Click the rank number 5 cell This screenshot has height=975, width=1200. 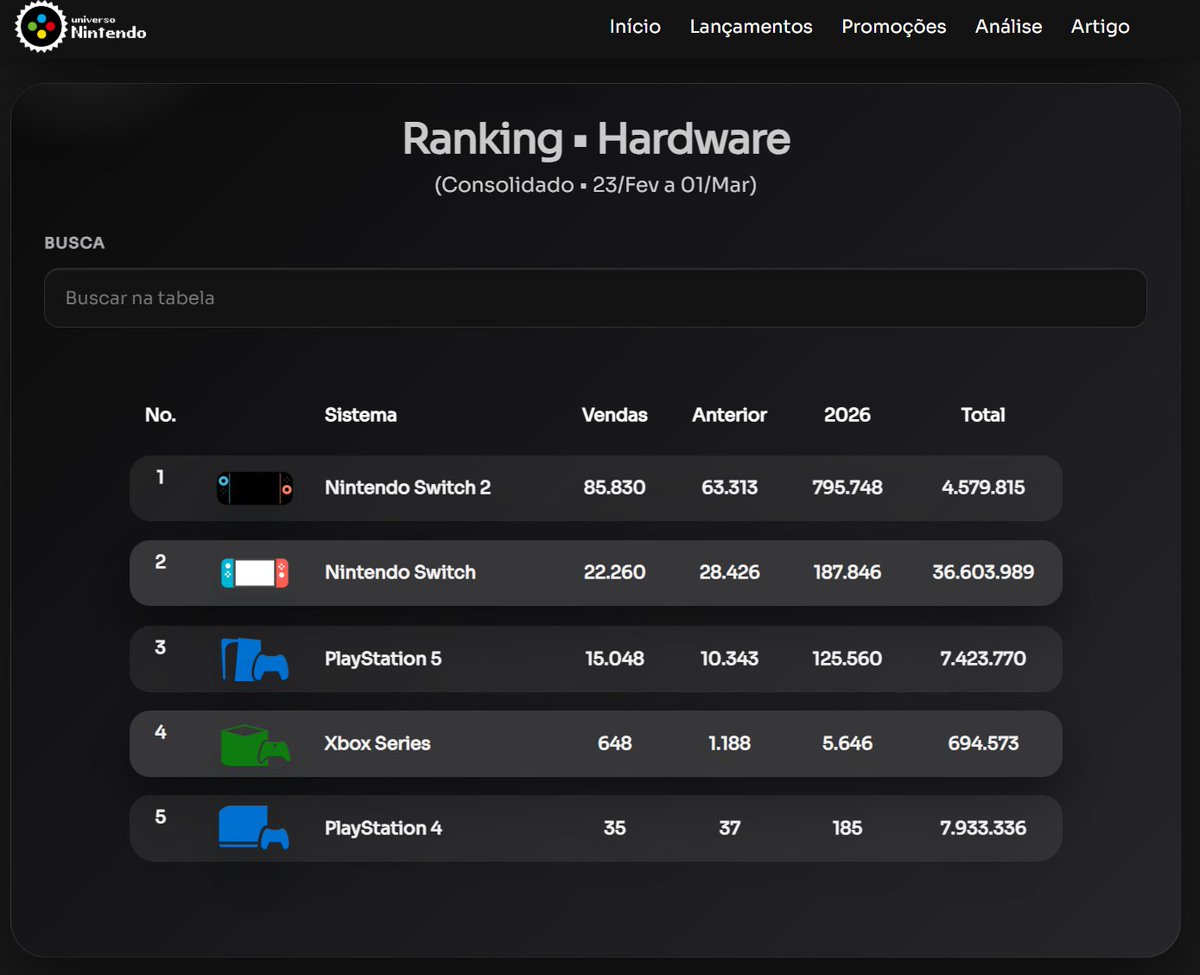pyautogui.click(x=160, y=817)
